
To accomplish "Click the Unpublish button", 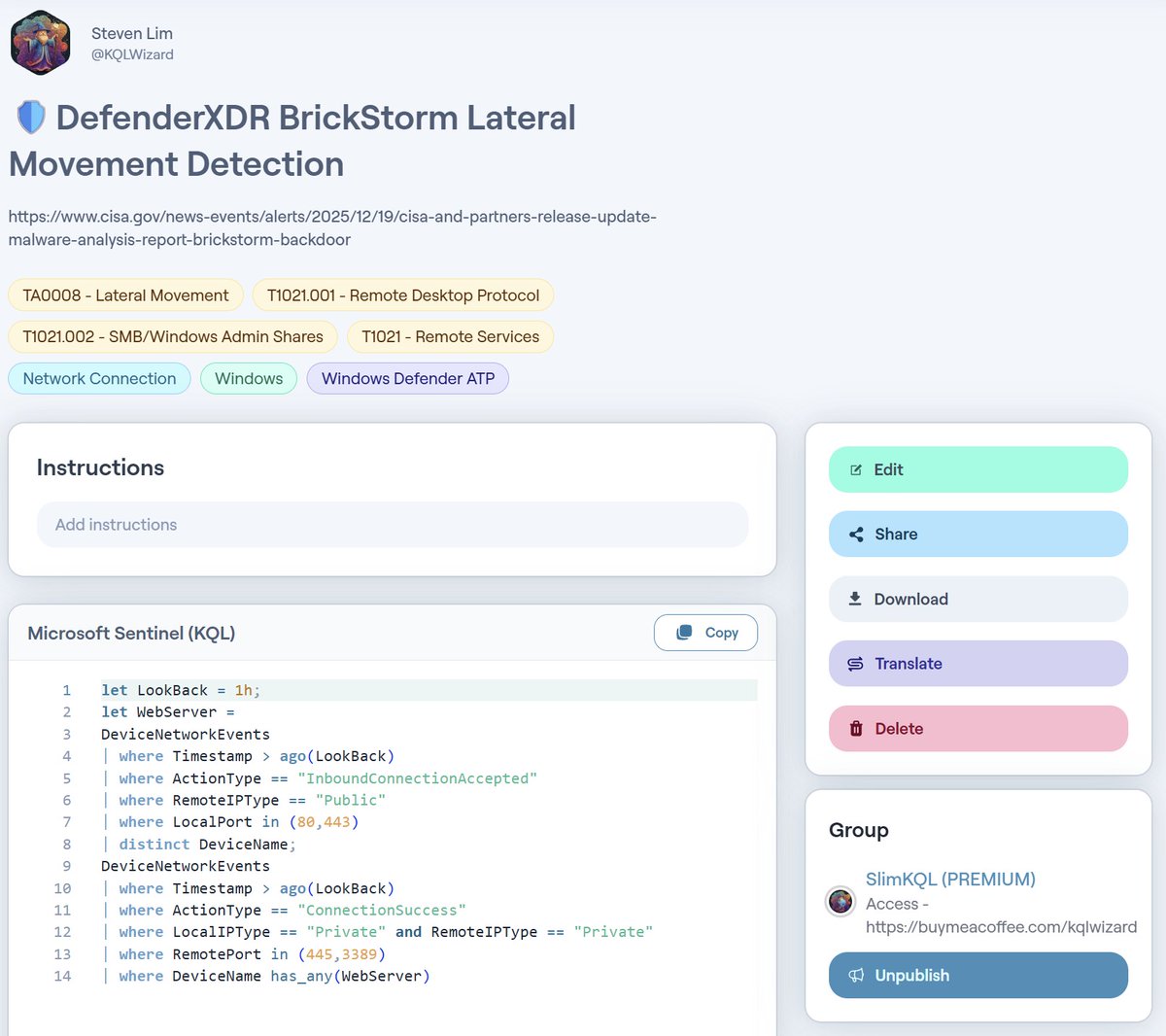I will click(978, 976).
